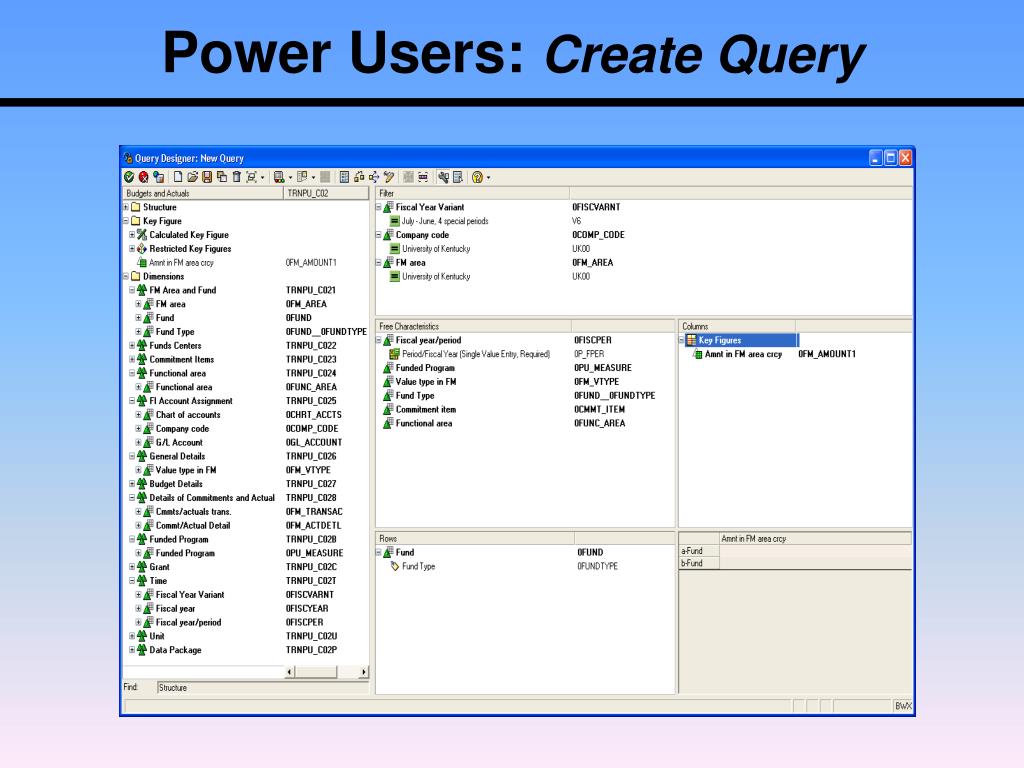Click the Save Query floppy disk icon

[x=207, y=177]
